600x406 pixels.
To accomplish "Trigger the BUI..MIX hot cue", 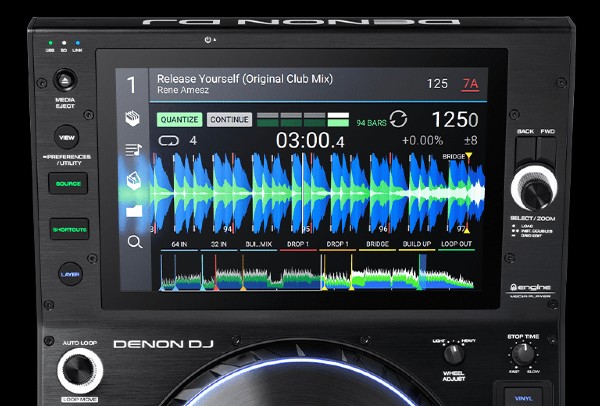I will pos(258,244).
